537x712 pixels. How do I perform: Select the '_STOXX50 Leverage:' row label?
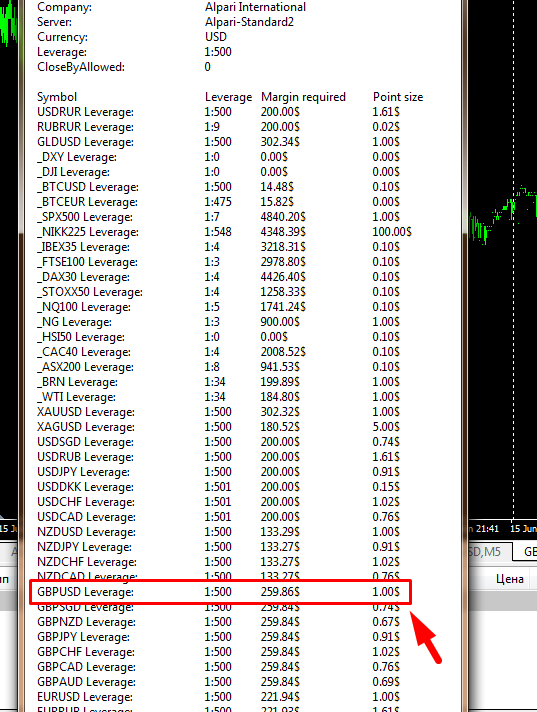click(90, 292)
